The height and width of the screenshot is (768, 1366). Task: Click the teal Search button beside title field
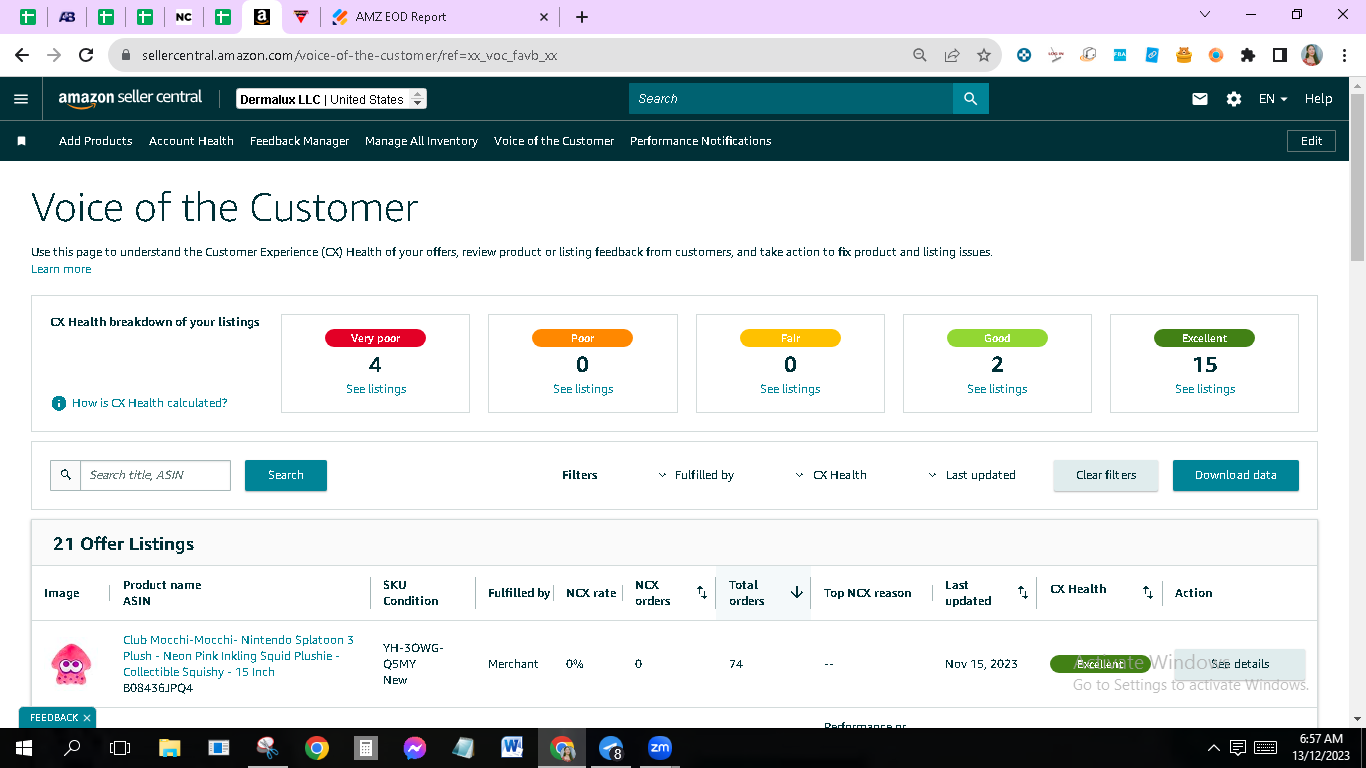pyautogui.click(x=286, y=475)
